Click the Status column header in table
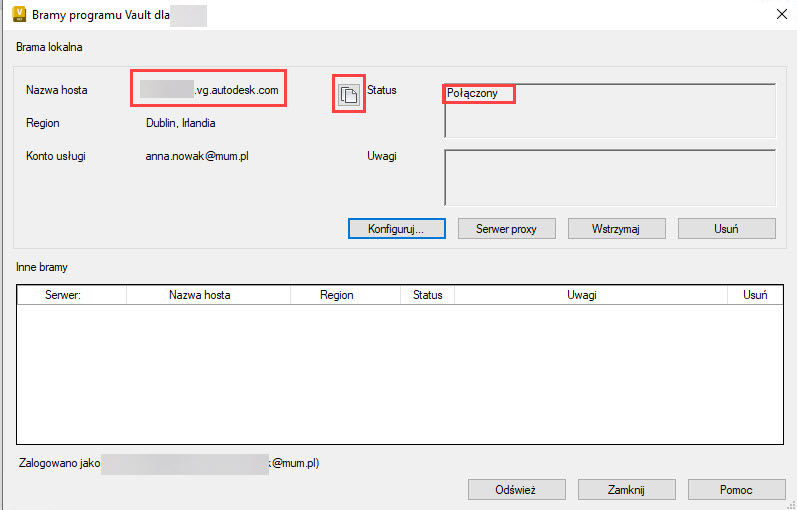This screenshot has width=797, height=510. point(427,295)
